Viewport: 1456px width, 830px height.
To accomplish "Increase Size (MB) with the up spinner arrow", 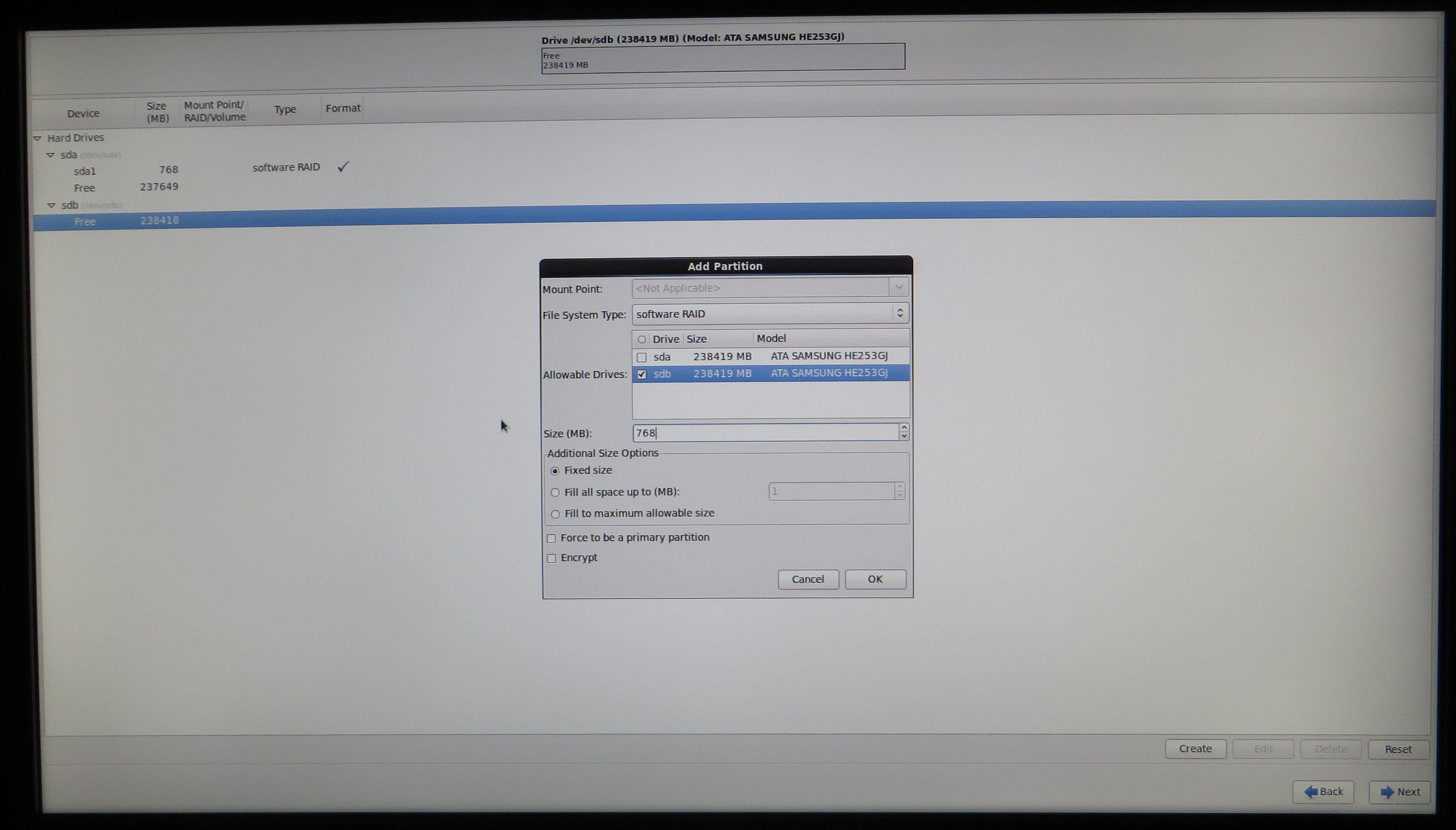I will point(903,428).
